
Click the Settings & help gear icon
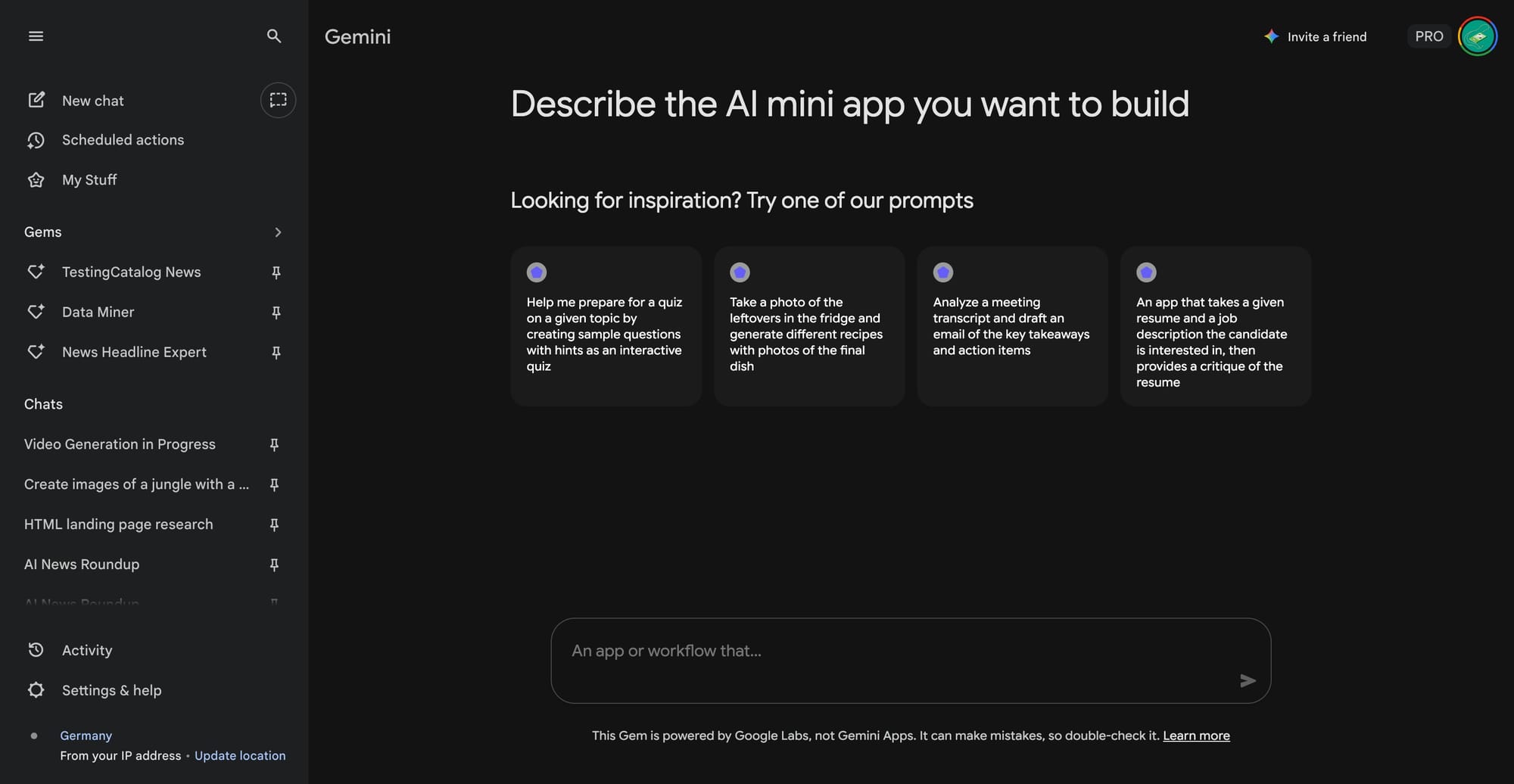(x=36, y=690)
